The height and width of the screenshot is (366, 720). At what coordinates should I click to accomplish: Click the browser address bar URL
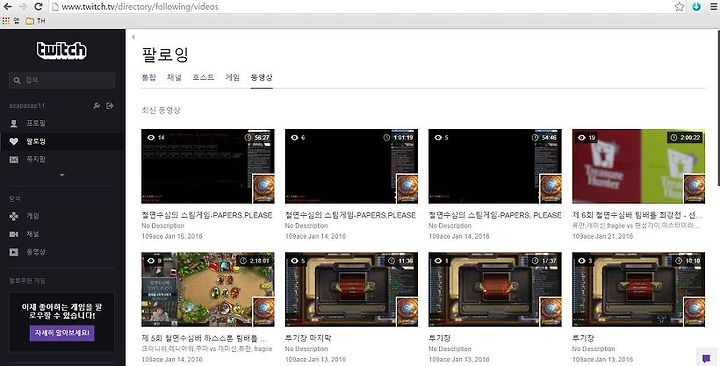pyautogui.click(x=140, y=7)
